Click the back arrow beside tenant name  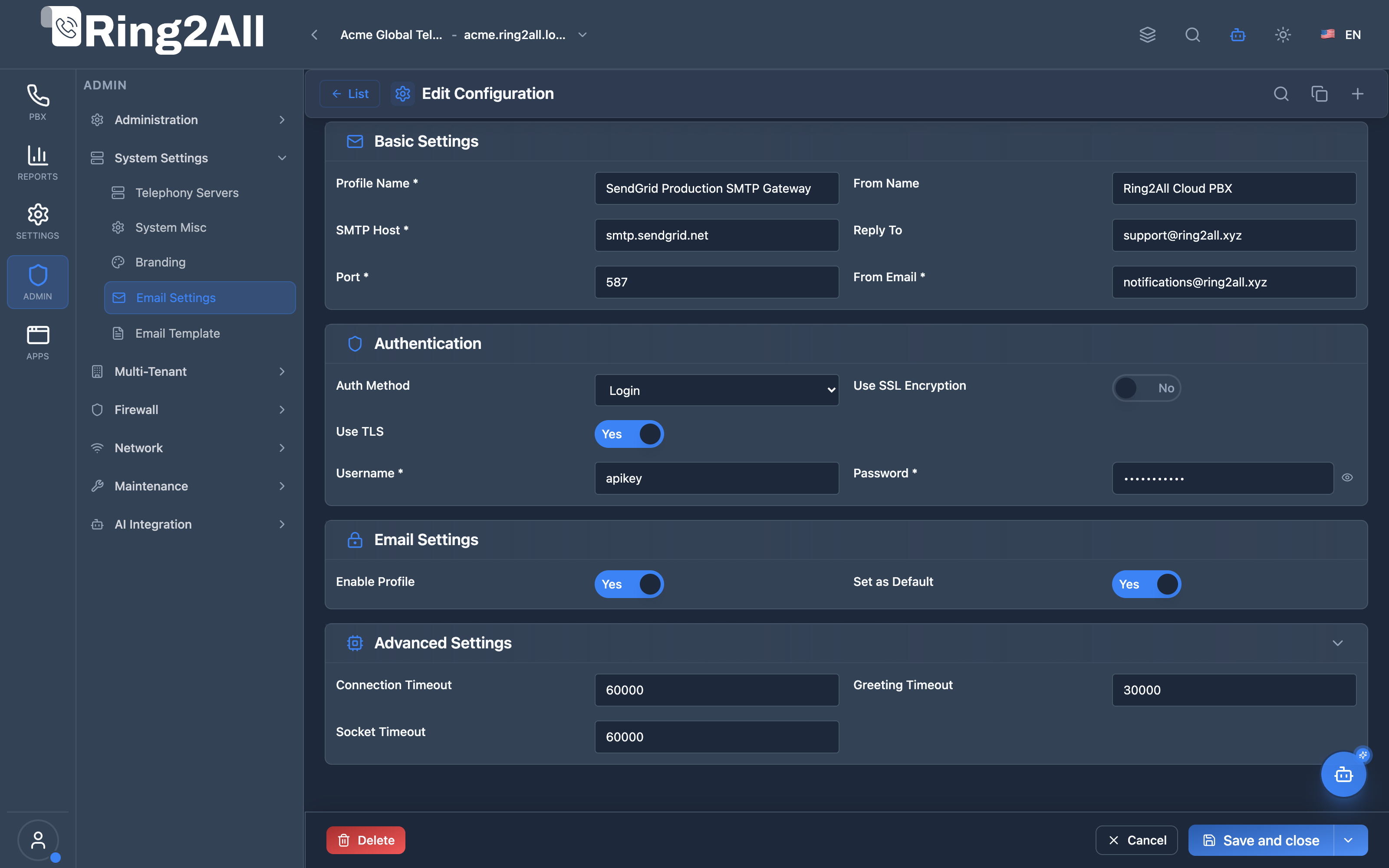315,35
